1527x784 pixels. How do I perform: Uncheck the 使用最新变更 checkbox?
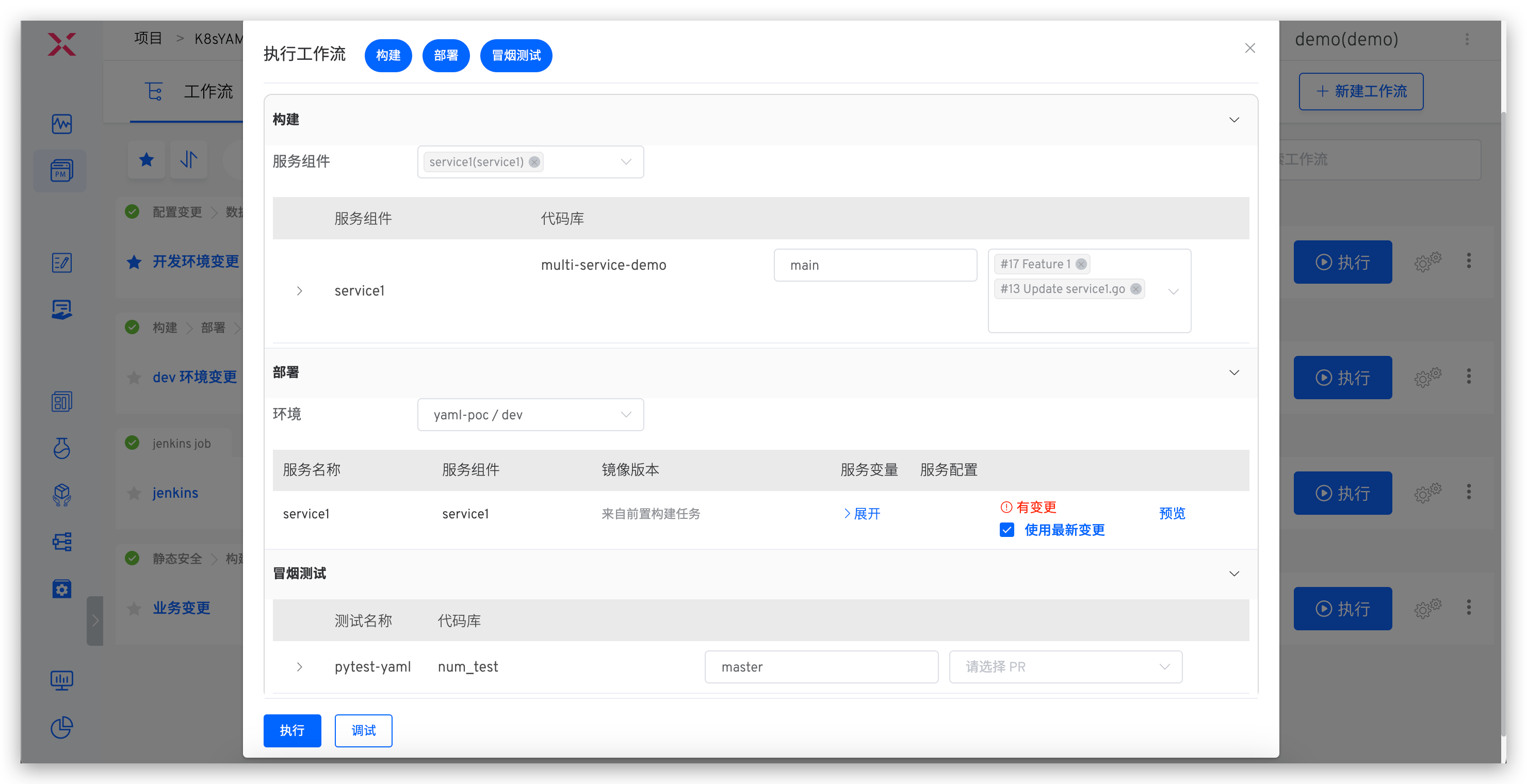[x=1006, y=530]
